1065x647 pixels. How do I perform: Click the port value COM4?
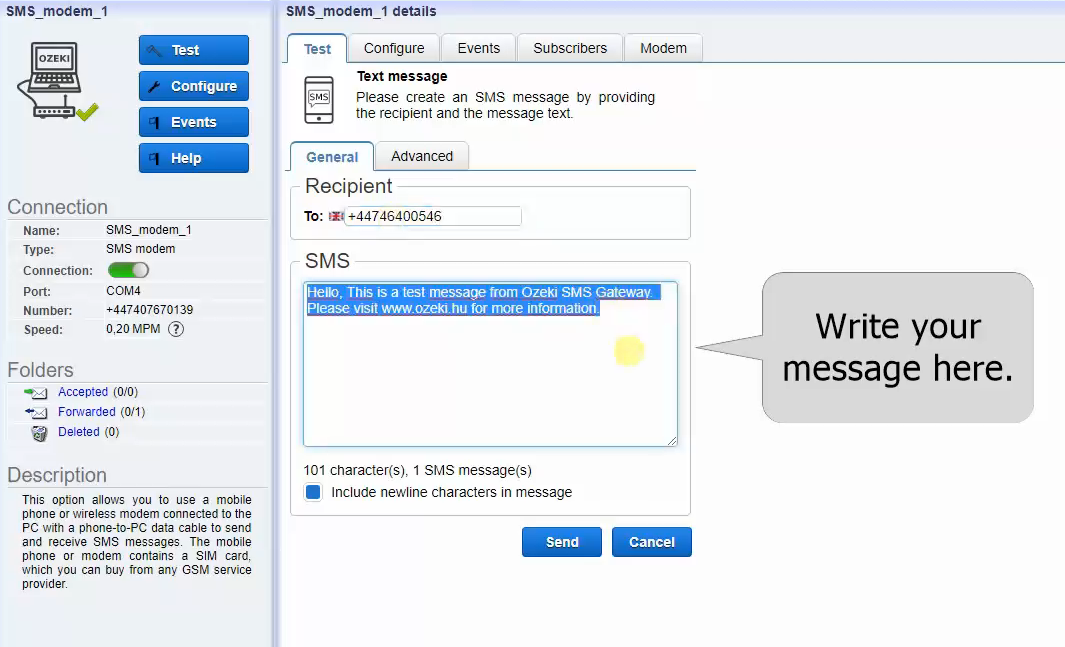[124, 291]
